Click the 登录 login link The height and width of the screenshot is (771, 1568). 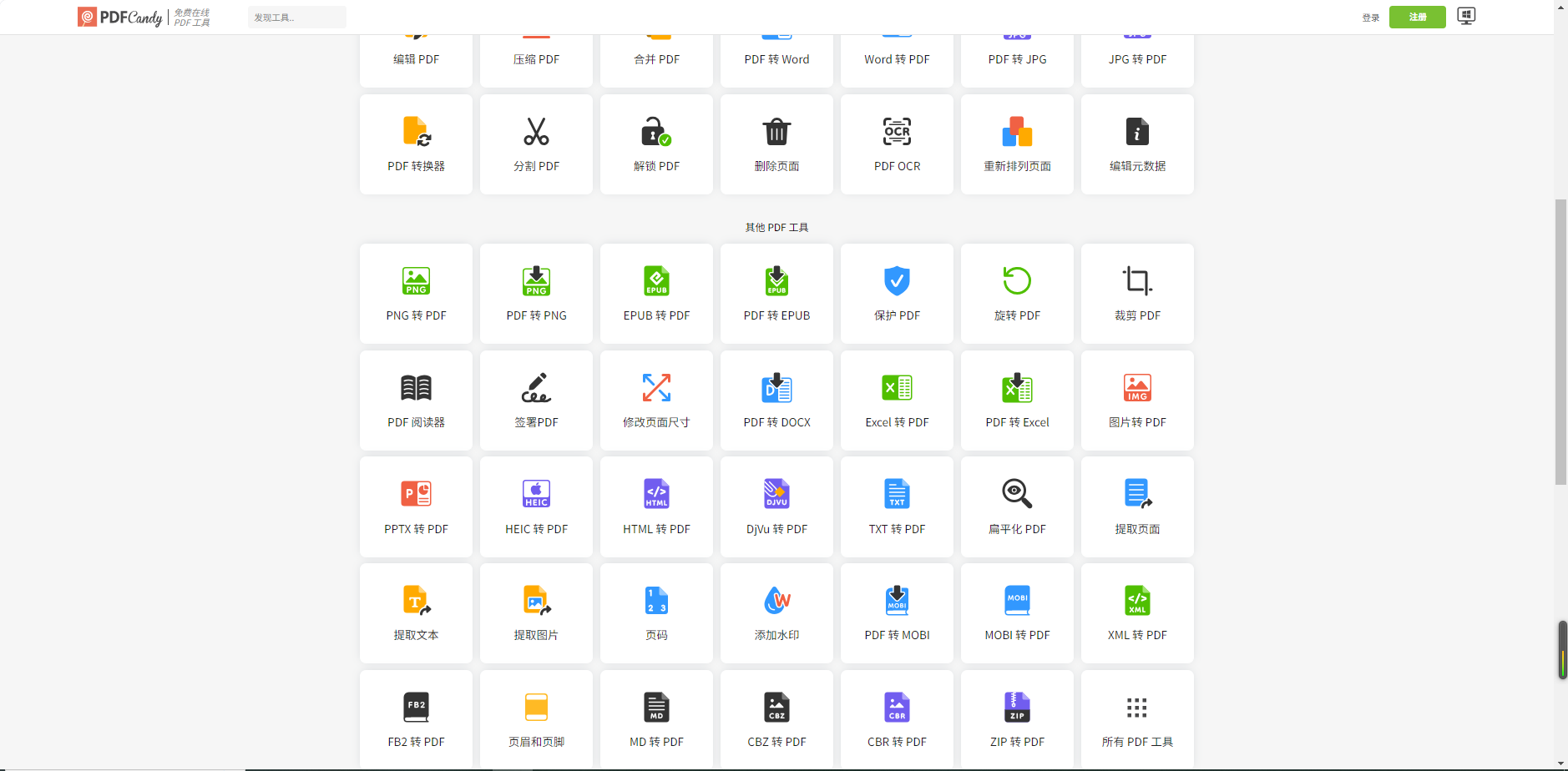1370,18
